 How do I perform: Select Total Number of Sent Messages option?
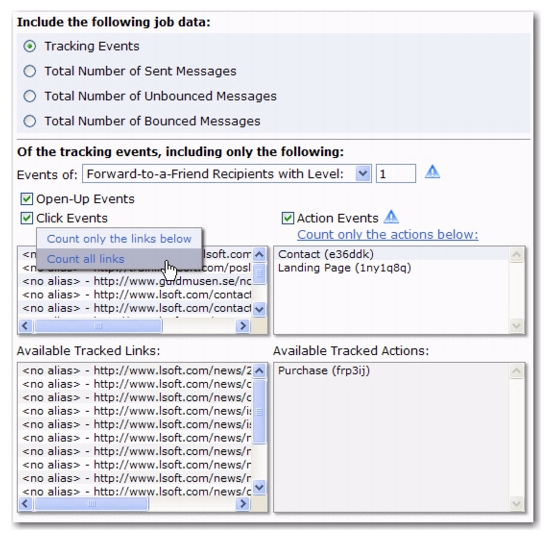[x=29, y=71]
